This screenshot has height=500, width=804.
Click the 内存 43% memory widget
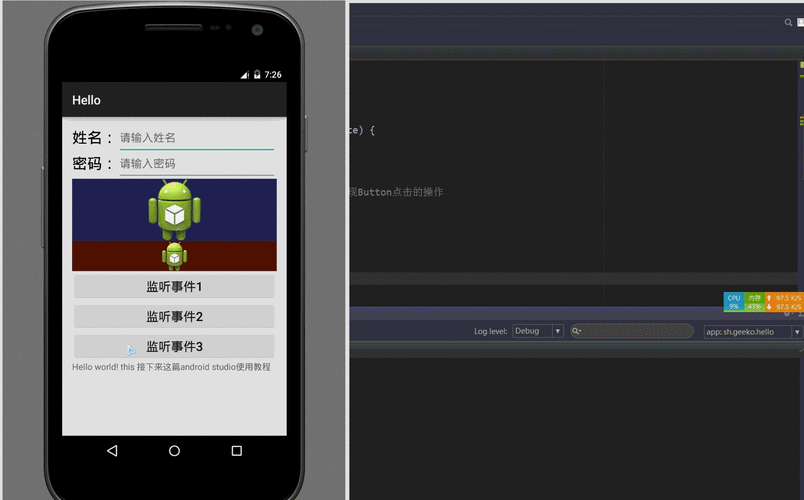[x=754, y=302]
